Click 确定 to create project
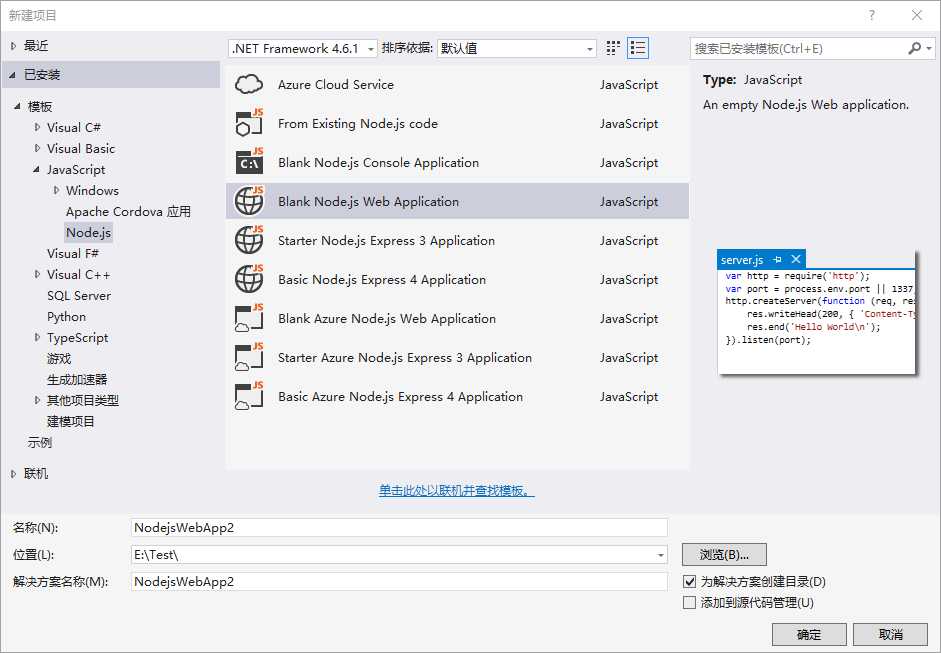 pos(809,634)
